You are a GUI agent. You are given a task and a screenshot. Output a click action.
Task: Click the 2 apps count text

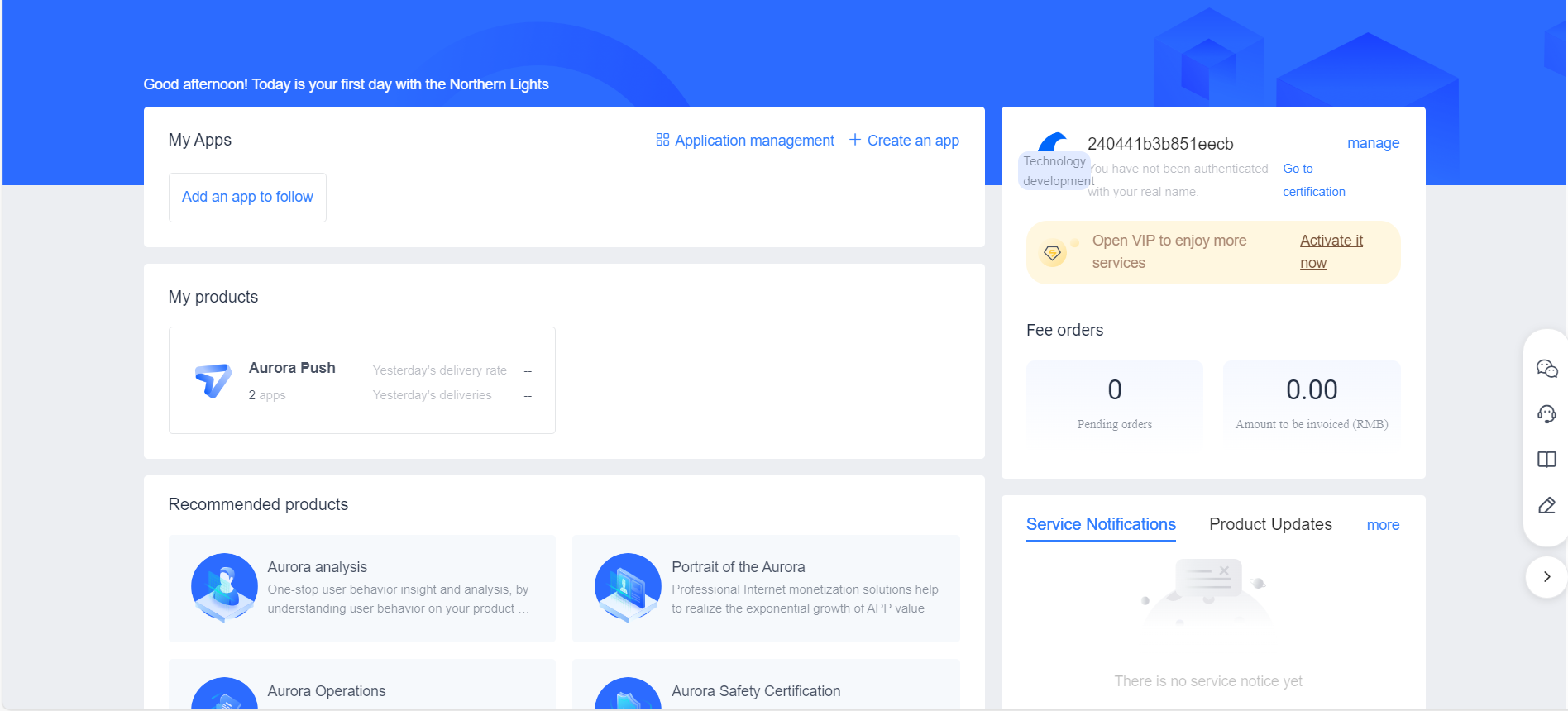267,395
